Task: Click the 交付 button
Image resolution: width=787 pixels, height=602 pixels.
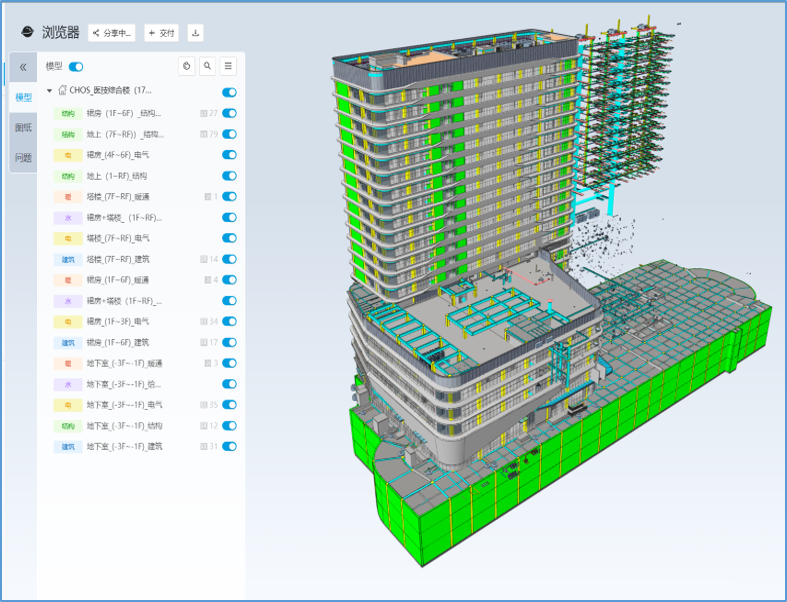Action: (161, 33)
